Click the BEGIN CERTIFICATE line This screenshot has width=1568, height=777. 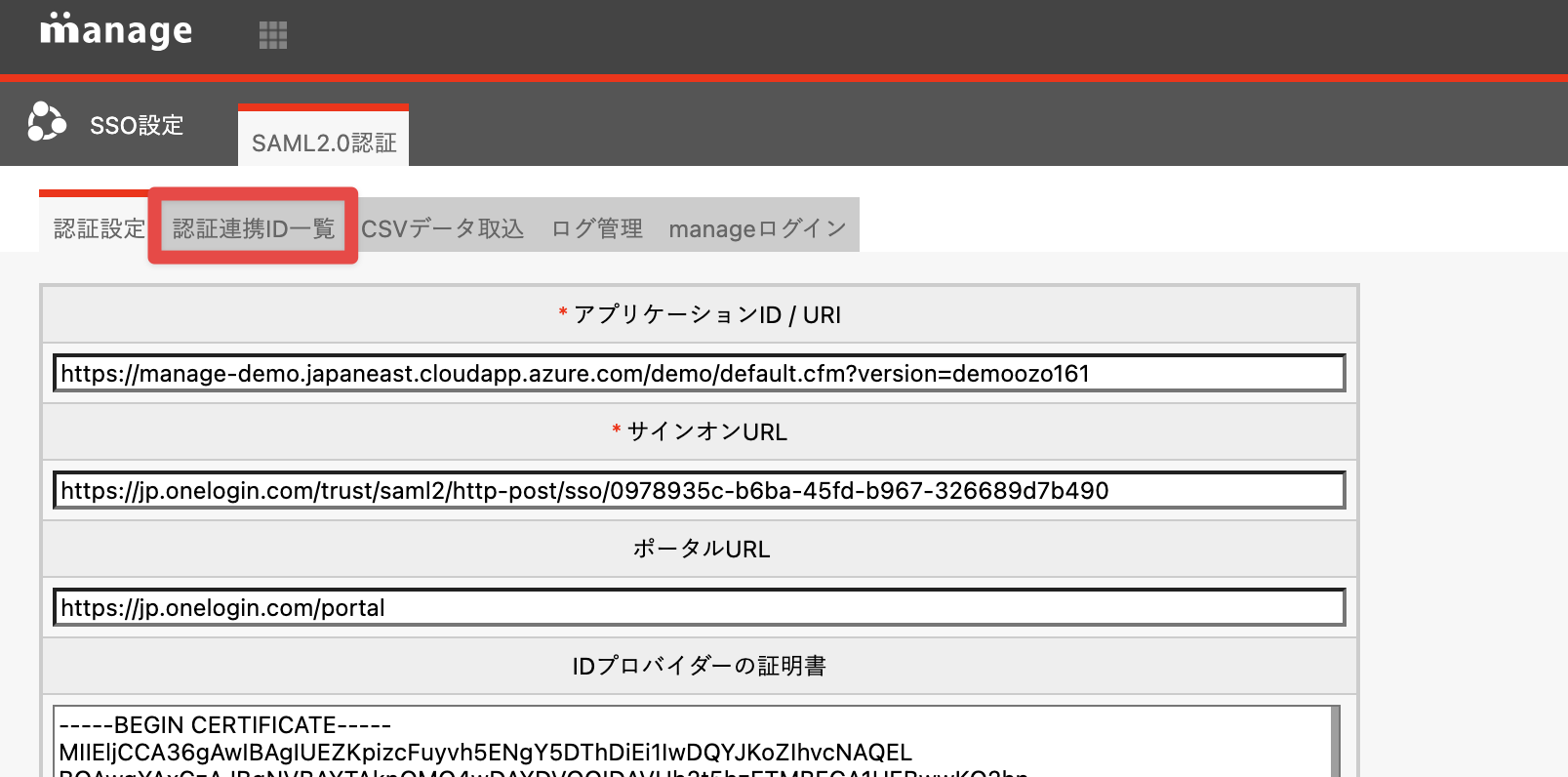tap(225, 725)
